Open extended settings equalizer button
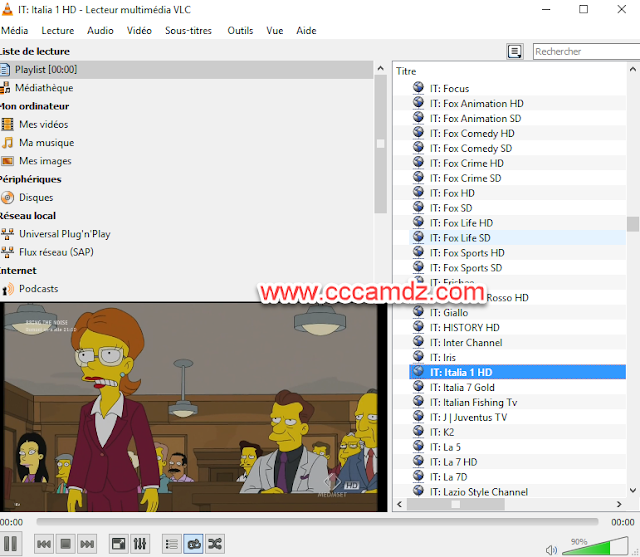The width and height of the screenshot is (640, 557). click(x=140, y=544)
